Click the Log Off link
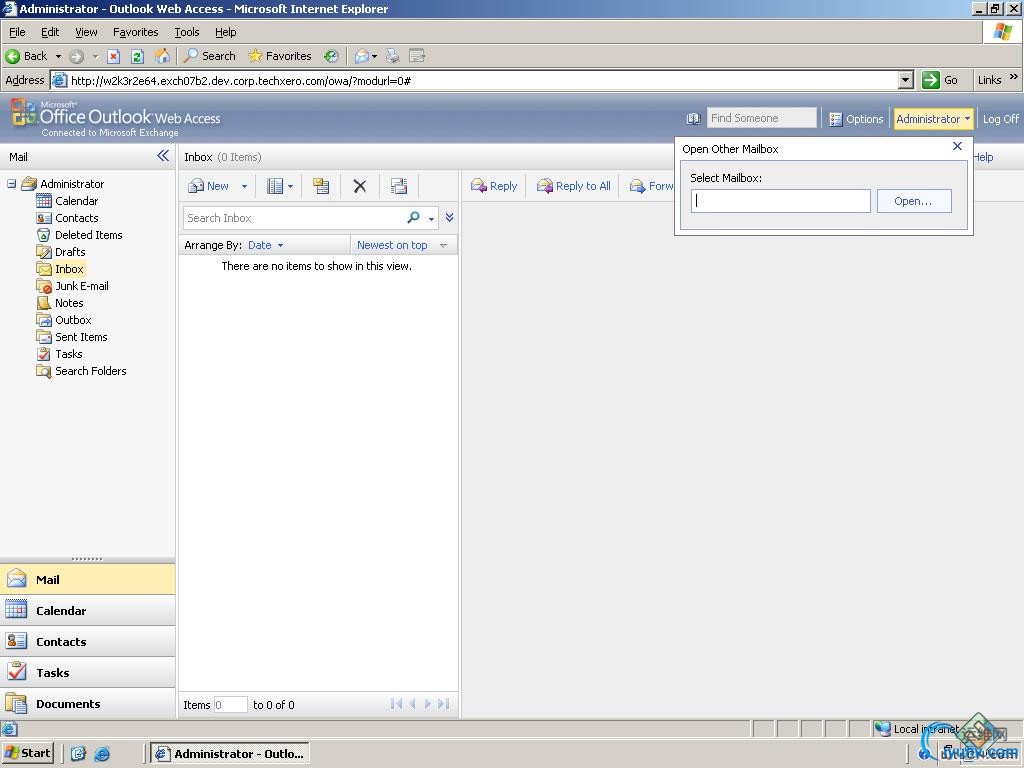The width and height of the screenshot is (1024, 768). [1000, 119]
